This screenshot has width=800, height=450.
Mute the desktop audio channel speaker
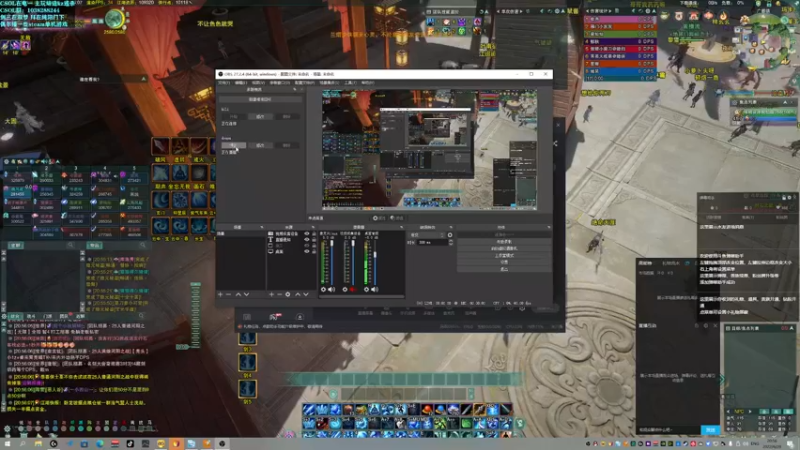[x=375, y=289]
